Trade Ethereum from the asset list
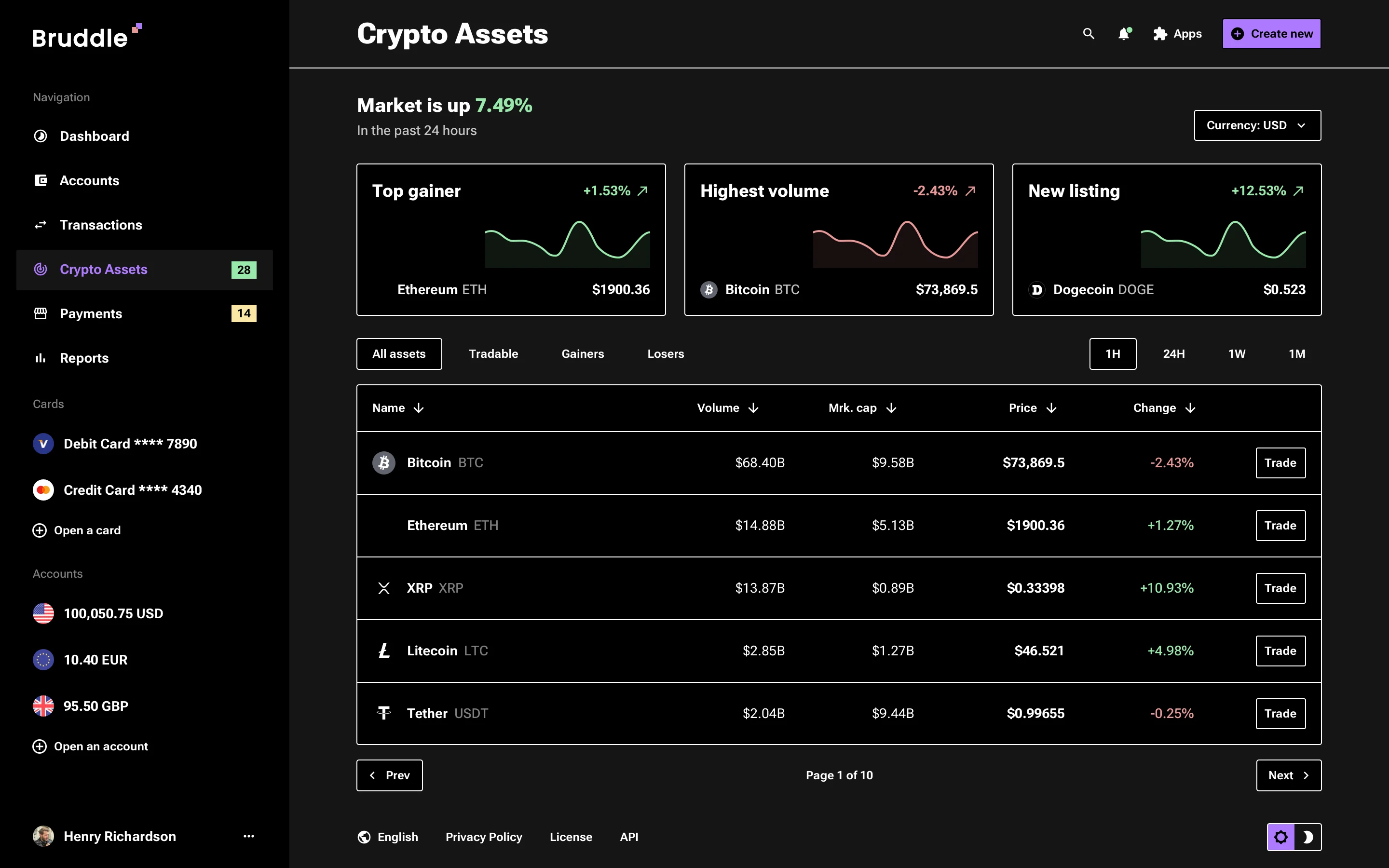This screenshot has width=1389, height=868. (1280, 525)
